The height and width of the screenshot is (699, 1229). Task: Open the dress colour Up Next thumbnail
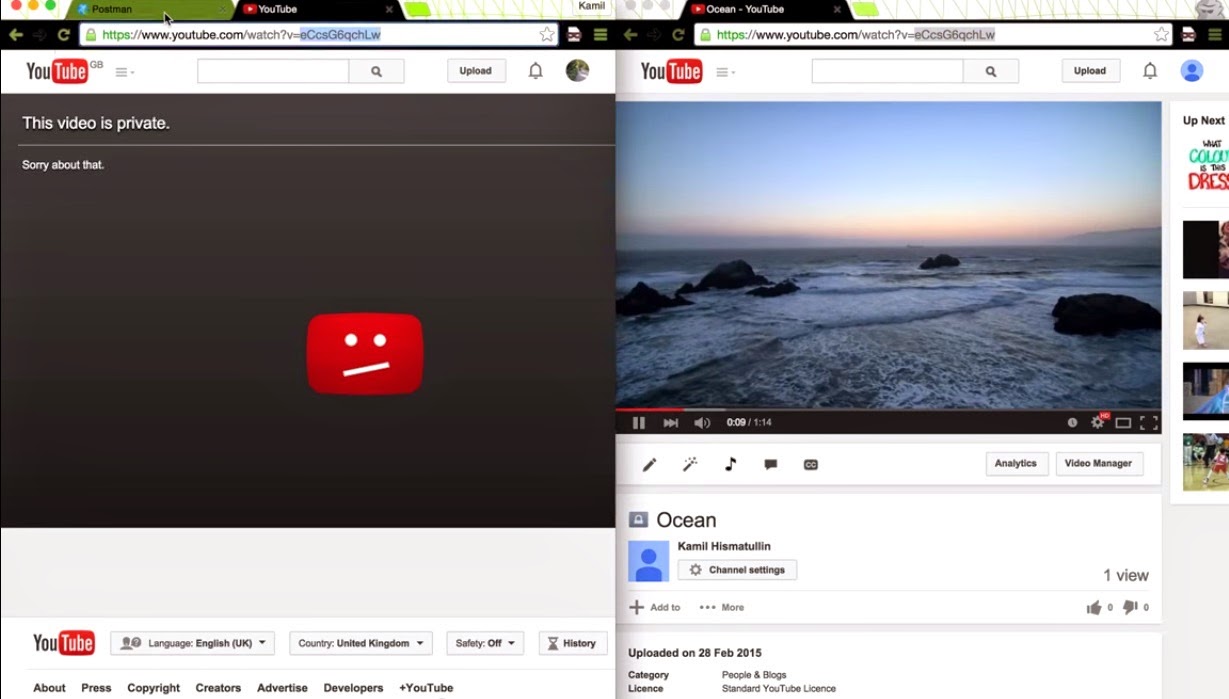[x=1206, y=165]
